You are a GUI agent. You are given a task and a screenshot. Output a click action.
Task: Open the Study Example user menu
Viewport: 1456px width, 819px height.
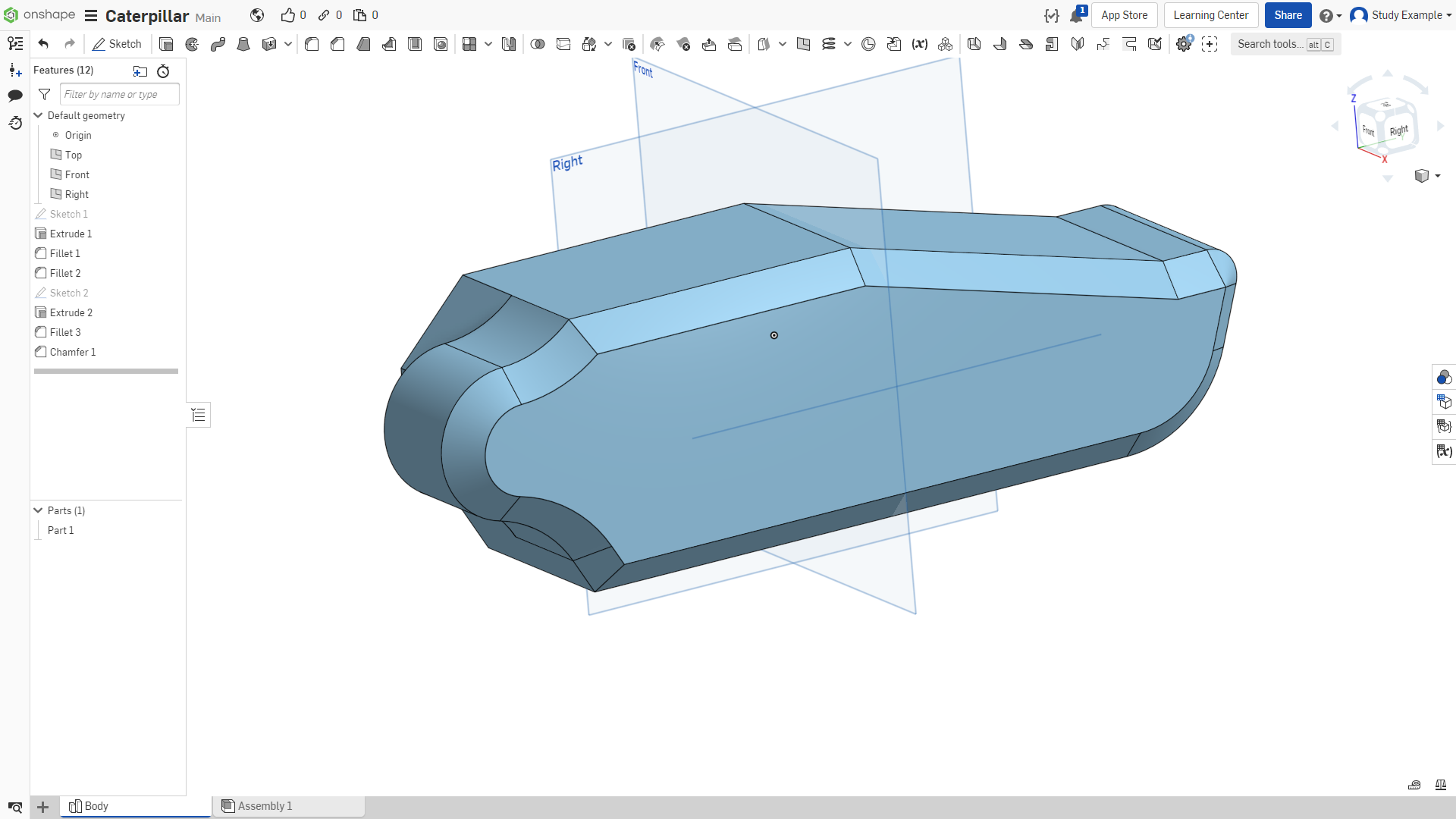(x=1401, y=15)
